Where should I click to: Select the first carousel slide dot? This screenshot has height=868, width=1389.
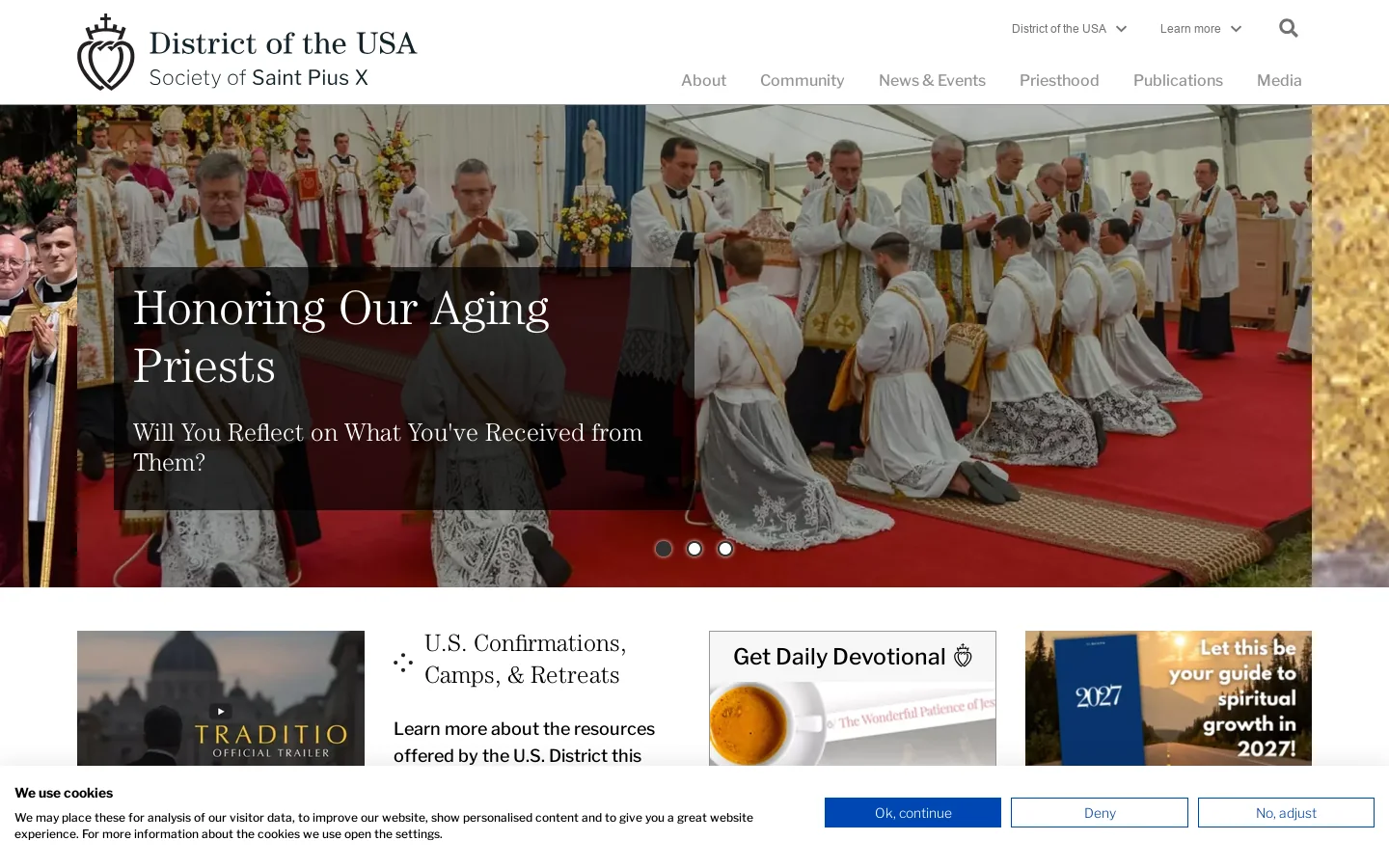click(664, 549)
